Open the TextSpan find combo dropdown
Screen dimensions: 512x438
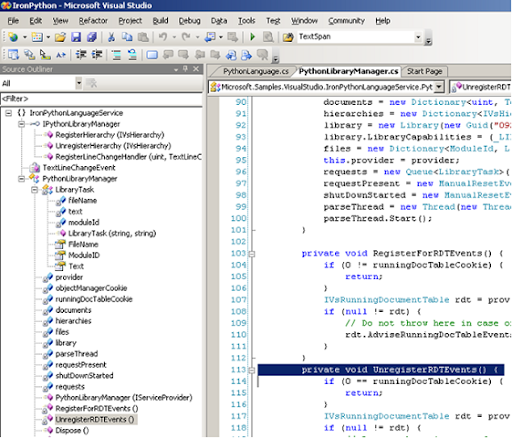tap(418, 37)
